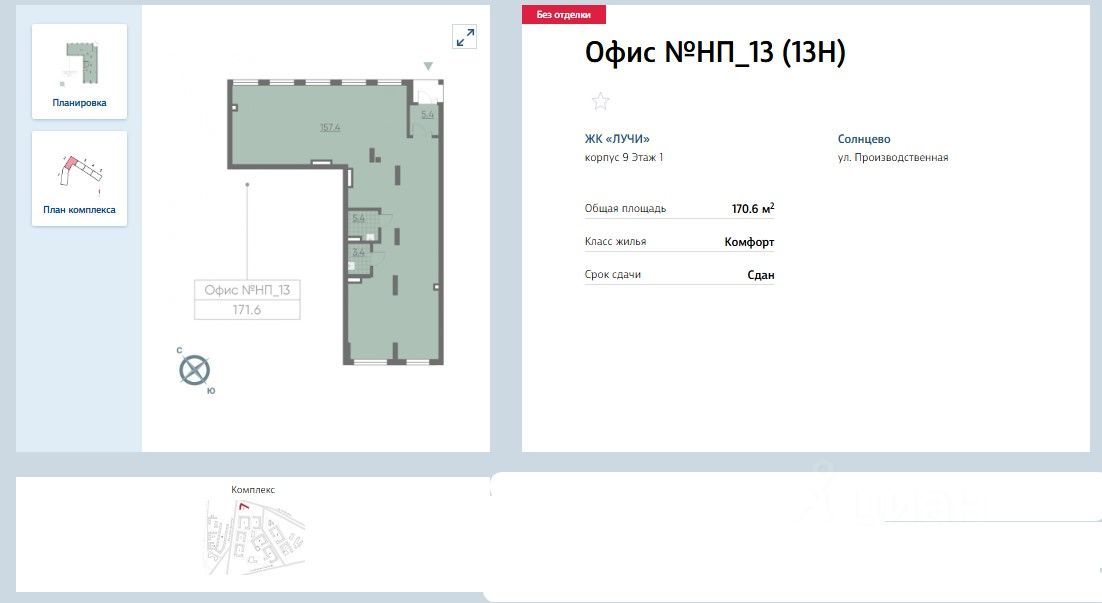Click the Класс жилья label
This screenshot has width=1102, height=603.
click(616, 242)
